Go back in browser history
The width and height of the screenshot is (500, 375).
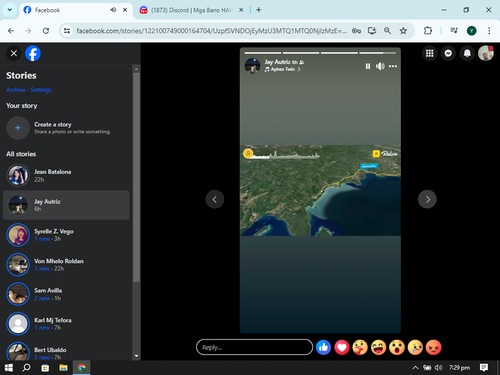(11, 31)
